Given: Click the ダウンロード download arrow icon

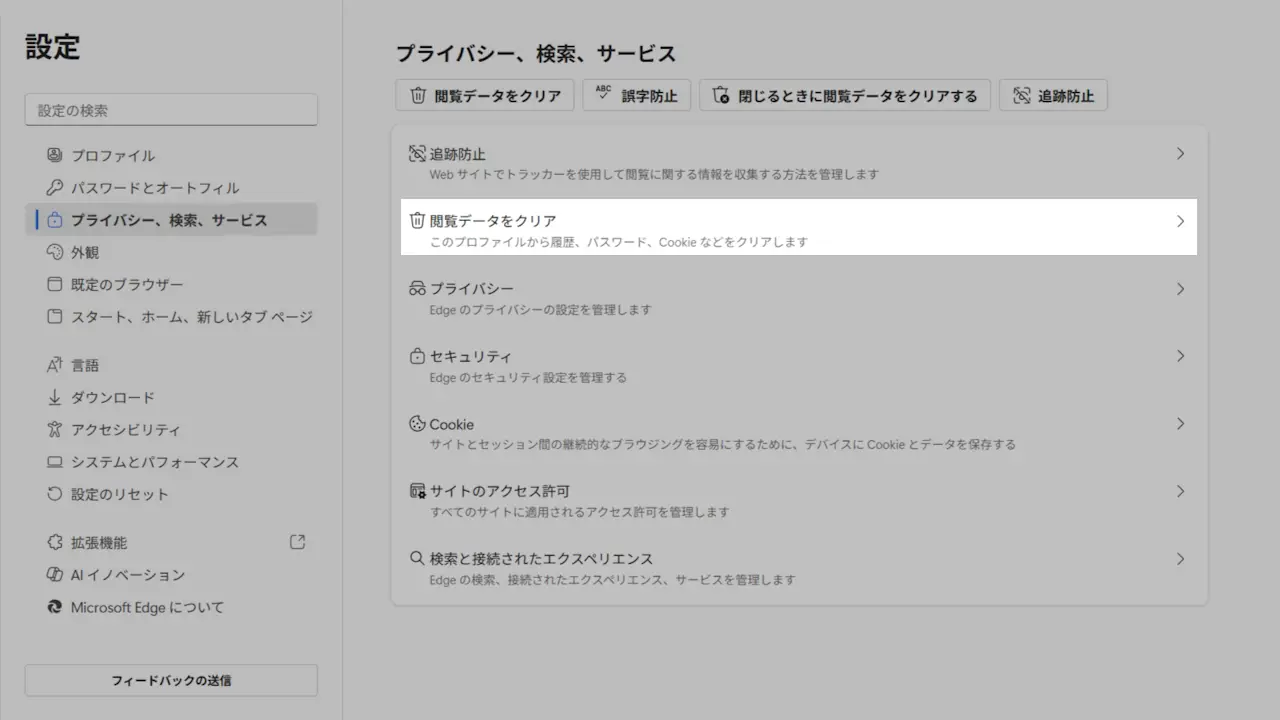Looking at the screenshot, I should [x=55, y=397].
